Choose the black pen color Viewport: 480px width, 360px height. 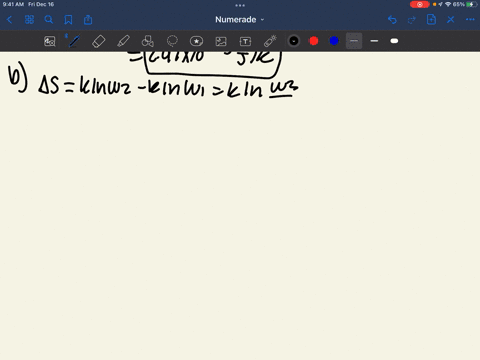coord(294,41)
